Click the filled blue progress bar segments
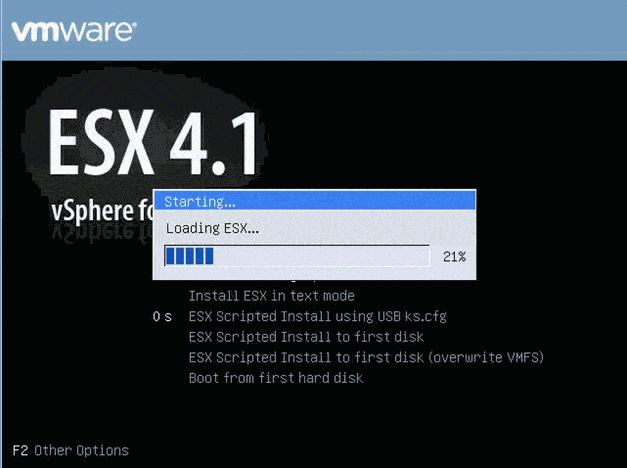Image resolution: width=627 pixels, height=468 pixels. pos(189,256)
